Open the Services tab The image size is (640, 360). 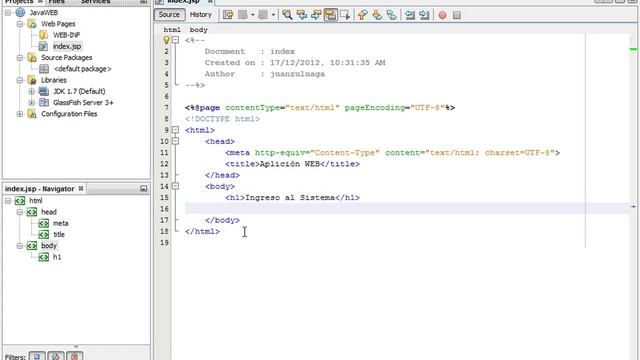click(96, 2)
